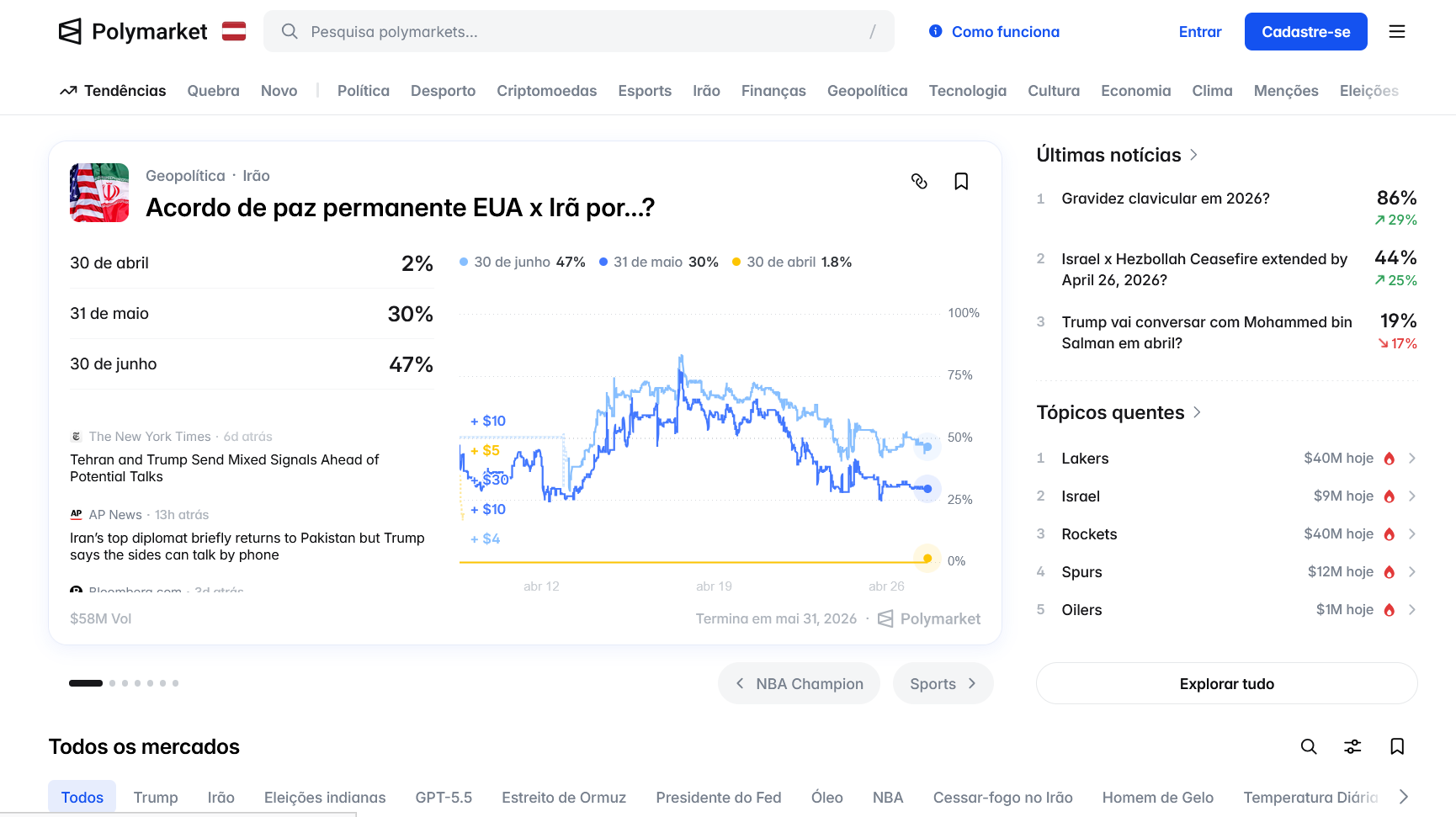Open the hamburger menu

tap(1397, 31)
